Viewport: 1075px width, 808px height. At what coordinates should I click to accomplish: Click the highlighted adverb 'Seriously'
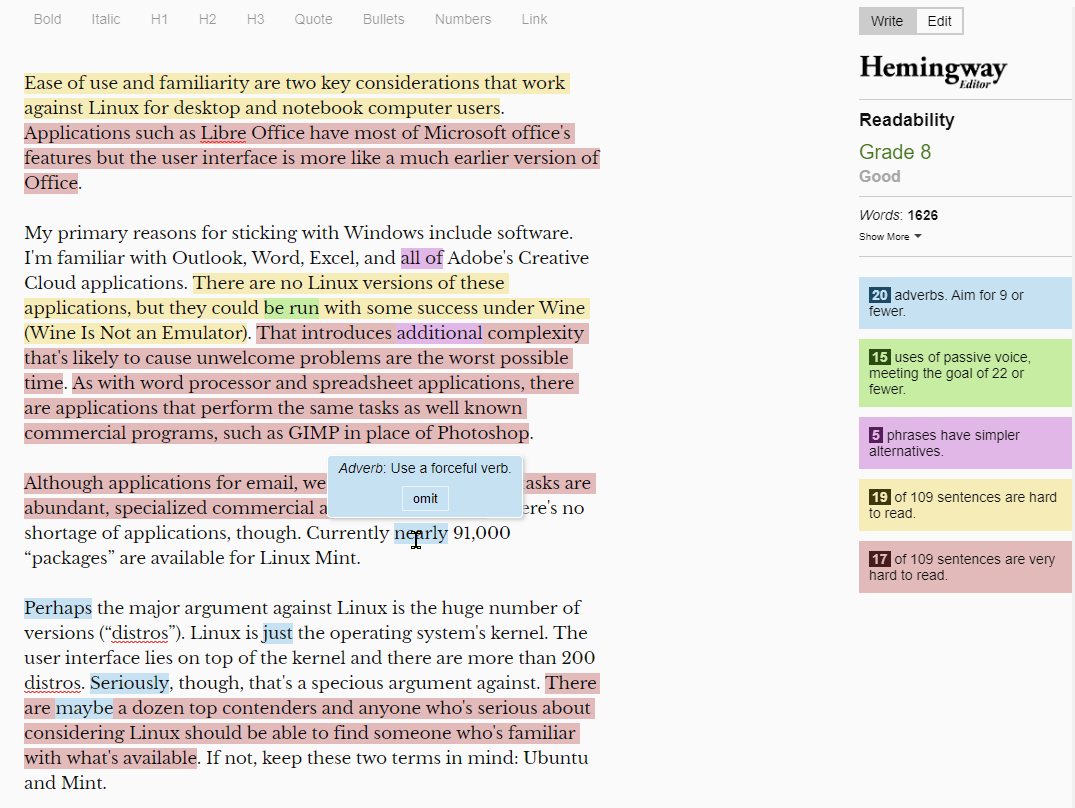point(130,683)
